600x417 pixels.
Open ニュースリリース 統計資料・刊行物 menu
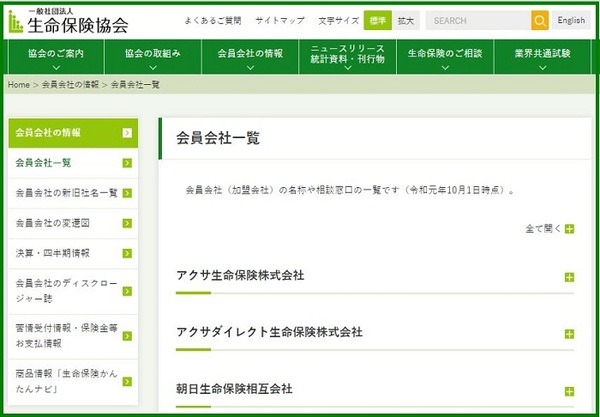(x=347, y=57)
